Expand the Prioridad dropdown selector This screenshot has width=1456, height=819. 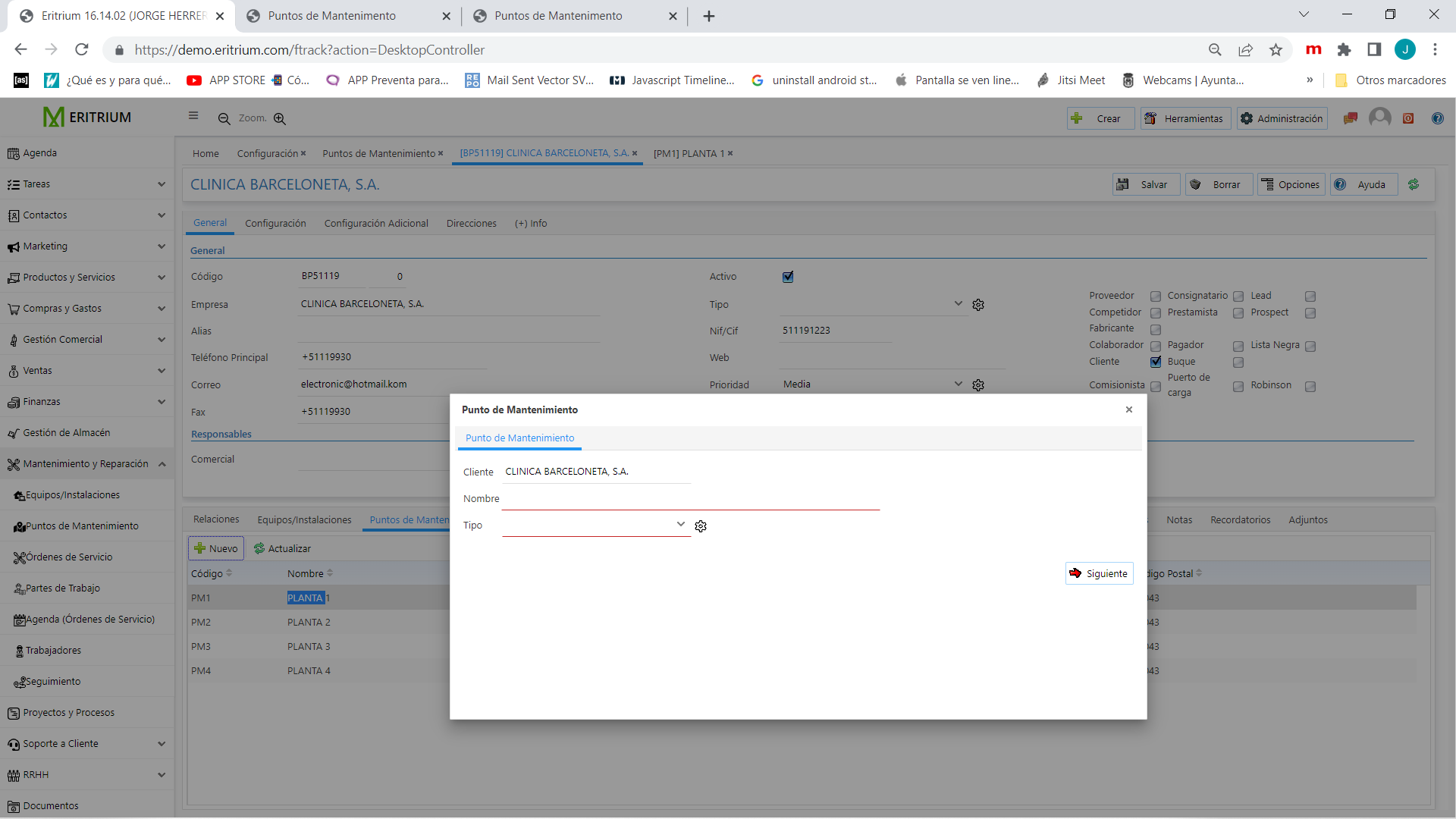(955, 383)
